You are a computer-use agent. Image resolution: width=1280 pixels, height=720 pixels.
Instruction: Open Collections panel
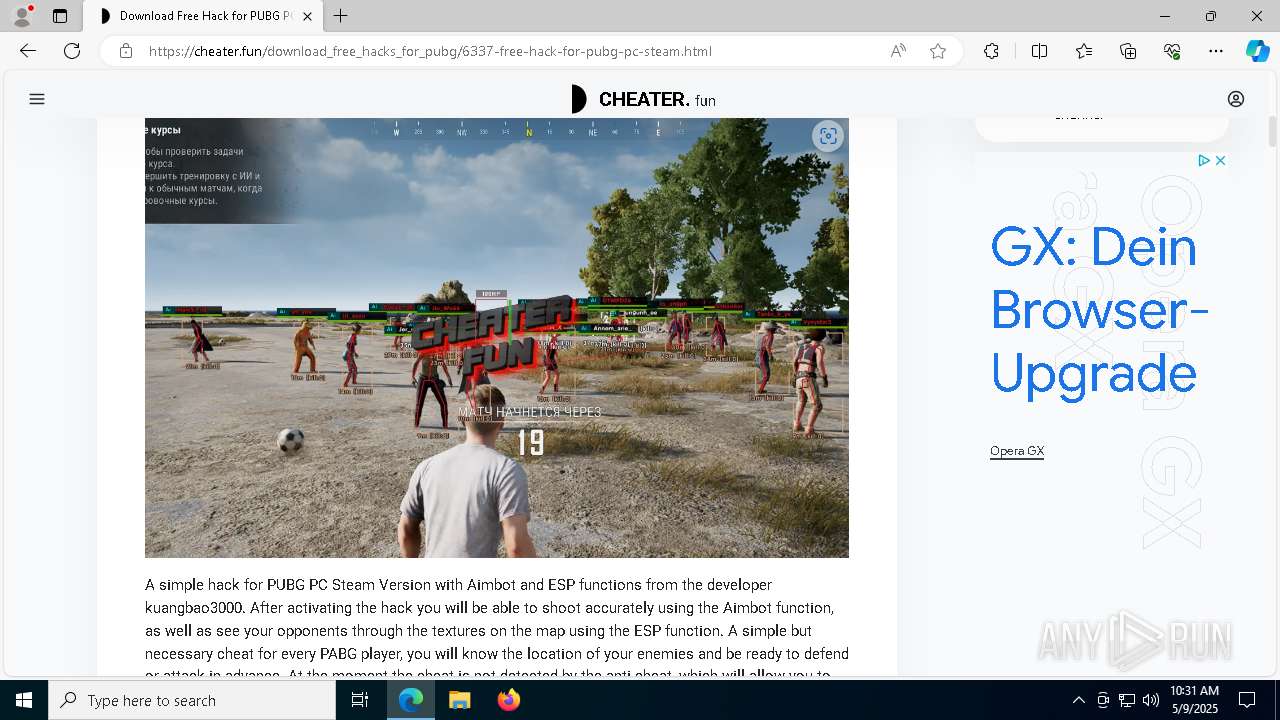tap(1128, 51)
